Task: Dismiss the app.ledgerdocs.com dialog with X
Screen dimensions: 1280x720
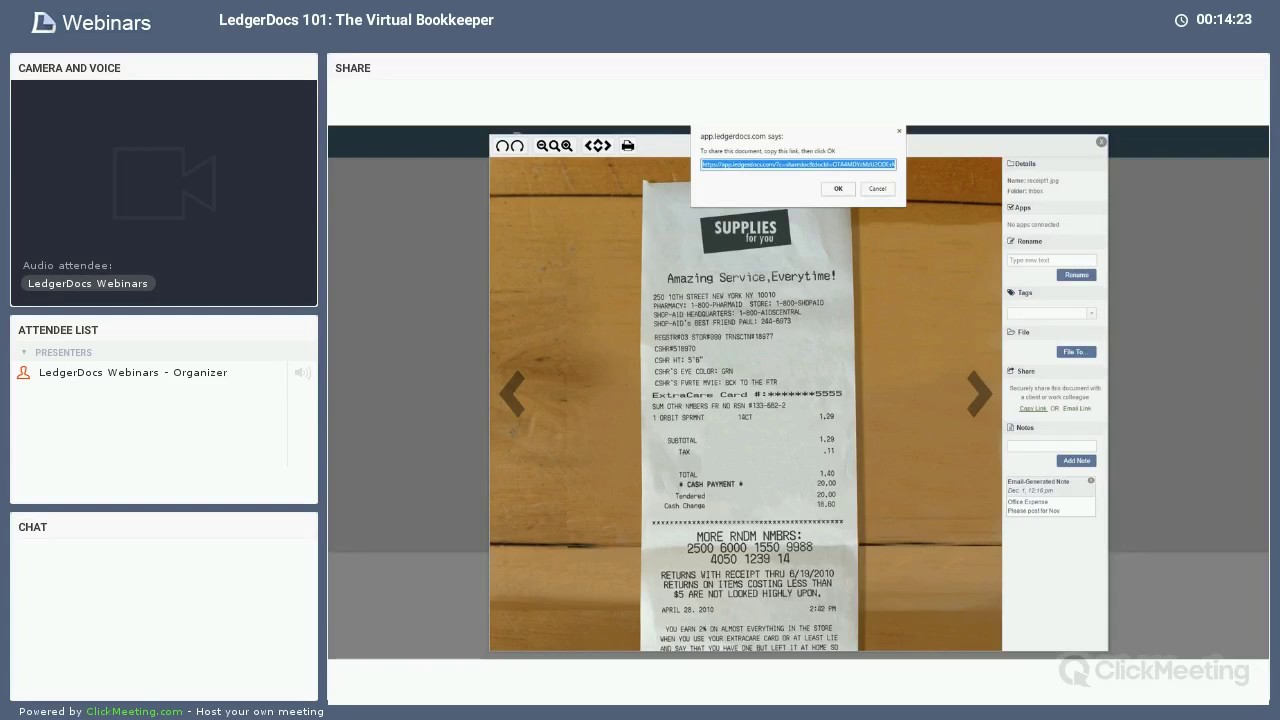Action: coord(899,131)
